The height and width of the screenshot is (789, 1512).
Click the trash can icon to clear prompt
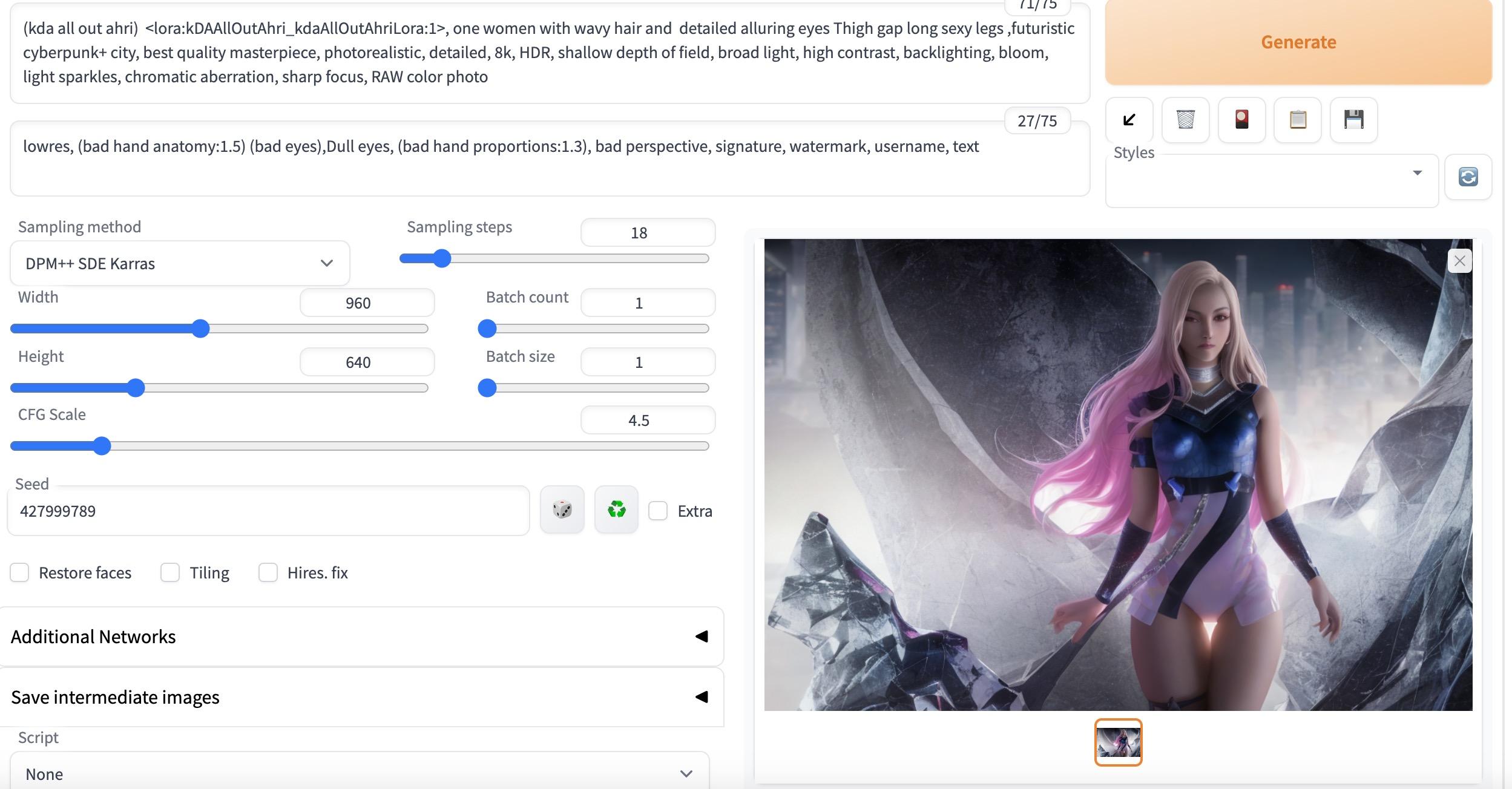click(x=1185, y=120)
